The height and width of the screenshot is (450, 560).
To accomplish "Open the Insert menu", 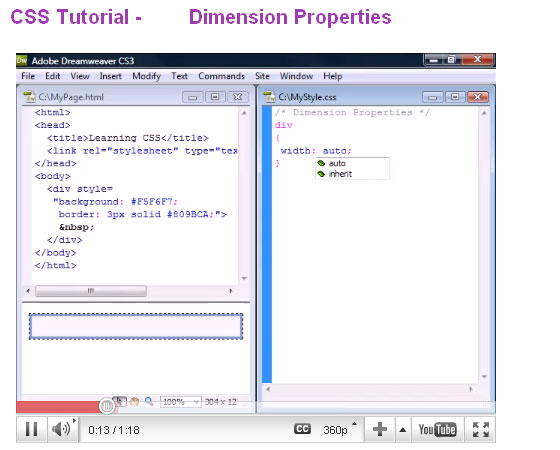I will (110, 76).
